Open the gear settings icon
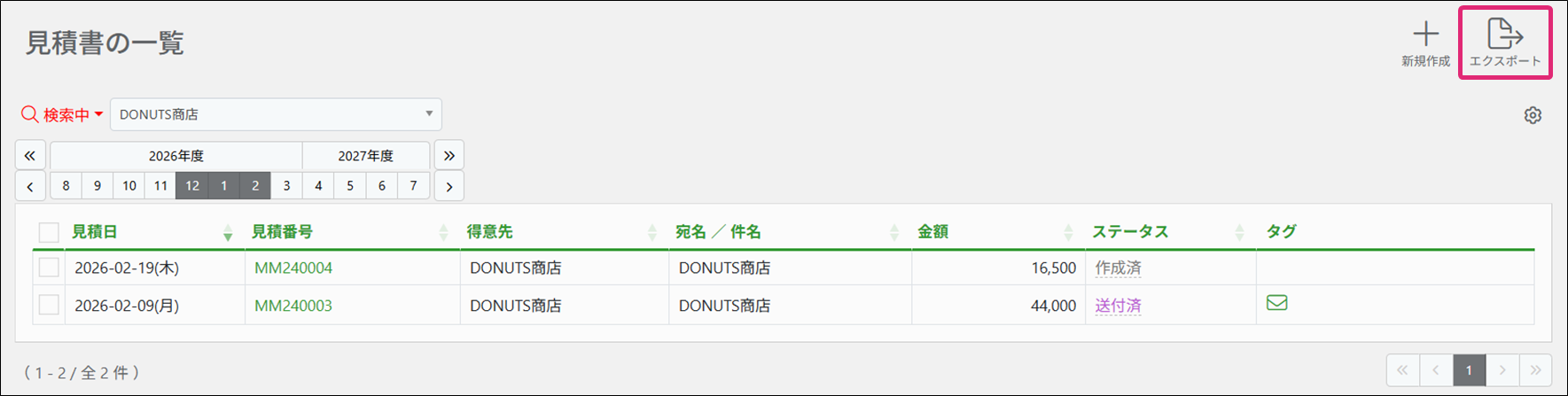This screenshot has width=1568, height=396. point(1533,115)
